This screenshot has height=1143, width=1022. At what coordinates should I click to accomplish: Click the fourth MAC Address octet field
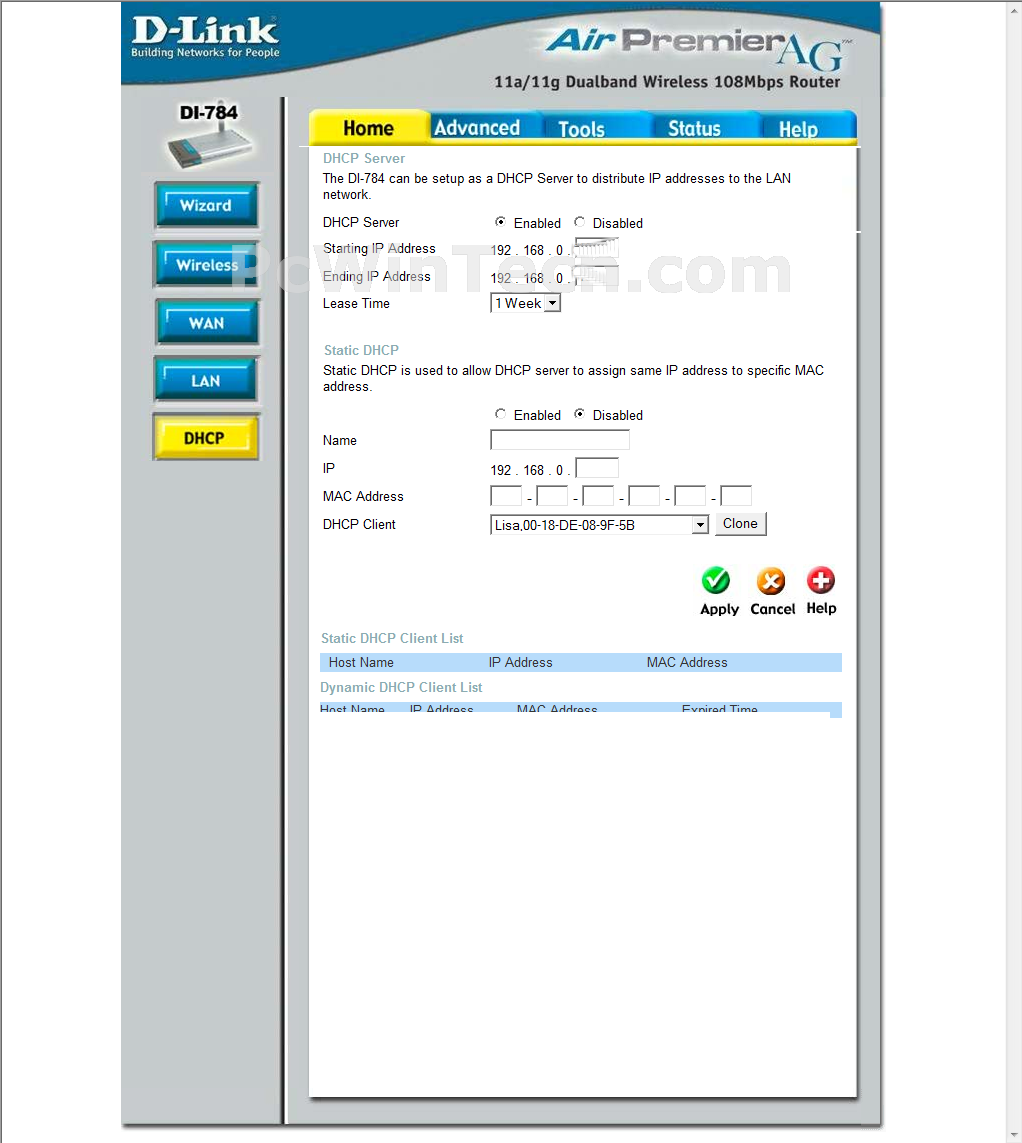pyautogui.click(x=644, y=496)
